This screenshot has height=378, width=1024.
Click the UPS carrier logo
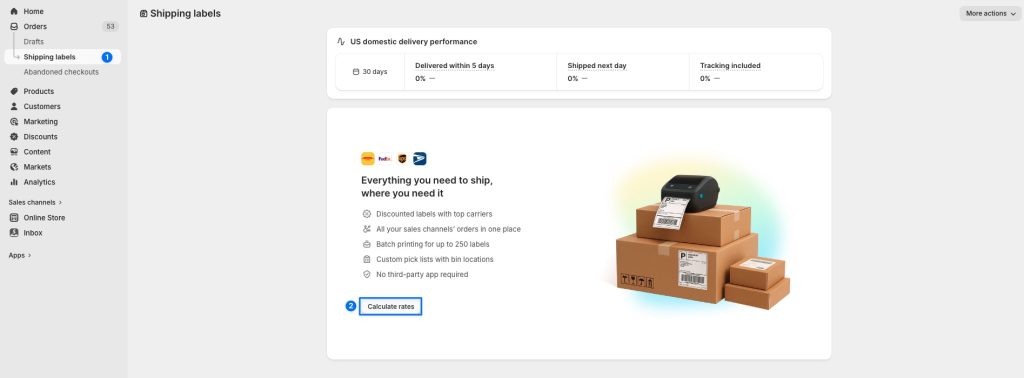pos(402,159)
